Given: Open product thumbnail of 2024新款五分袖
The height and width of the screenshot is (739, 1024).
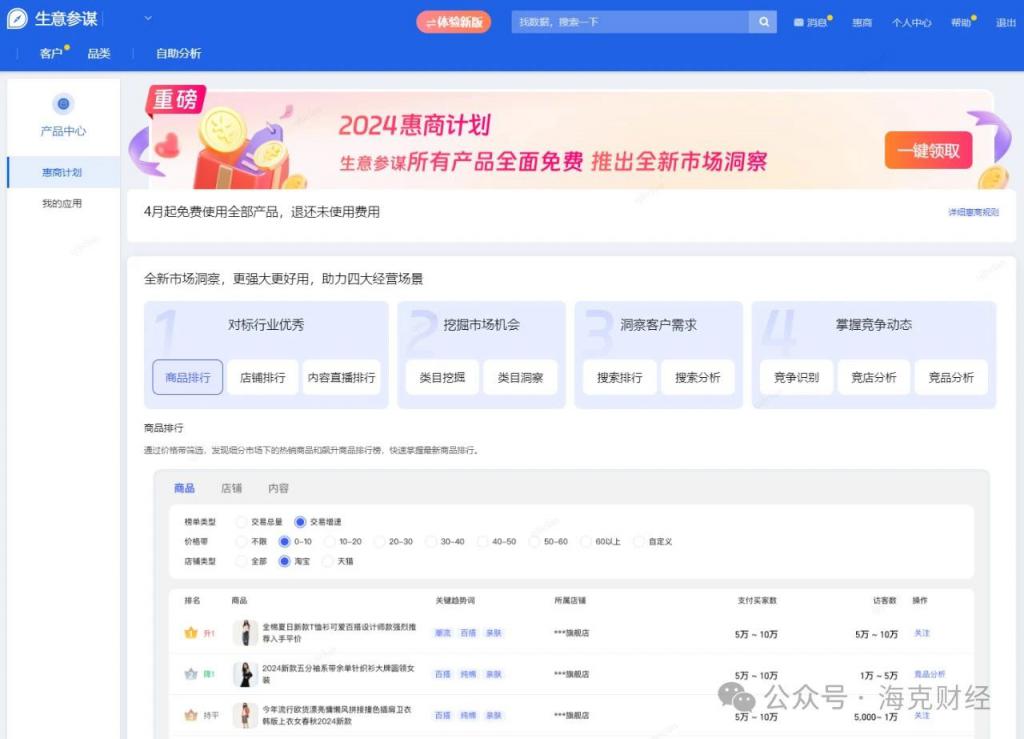Looking at the screenshot, I should click(246, 674).
